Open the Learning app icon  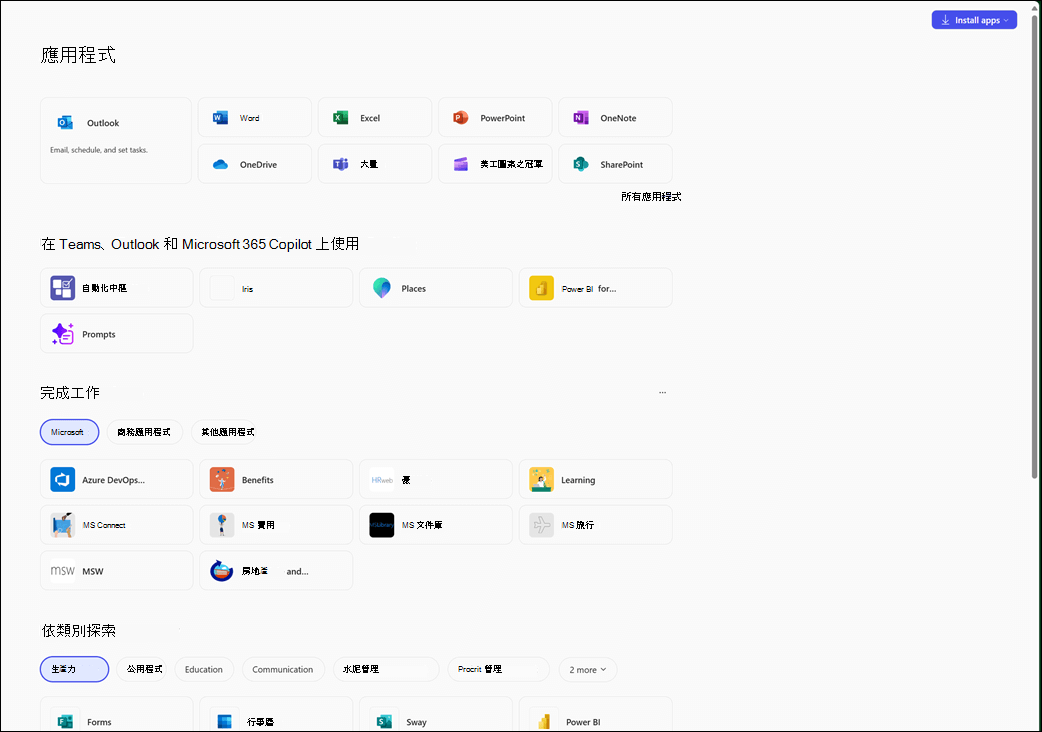pos(542,479)
